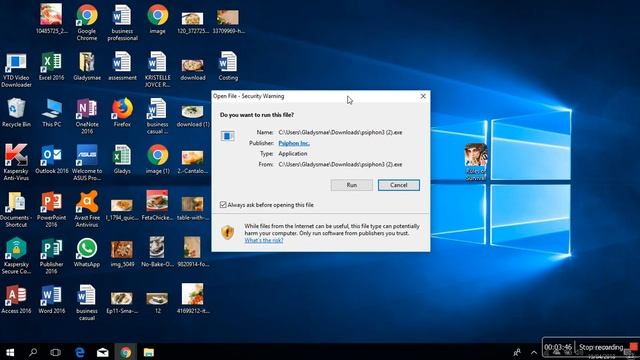Click Run in the Security Warning dialog
This screenshot has height=360, width=640.
(x=351, y=185)
